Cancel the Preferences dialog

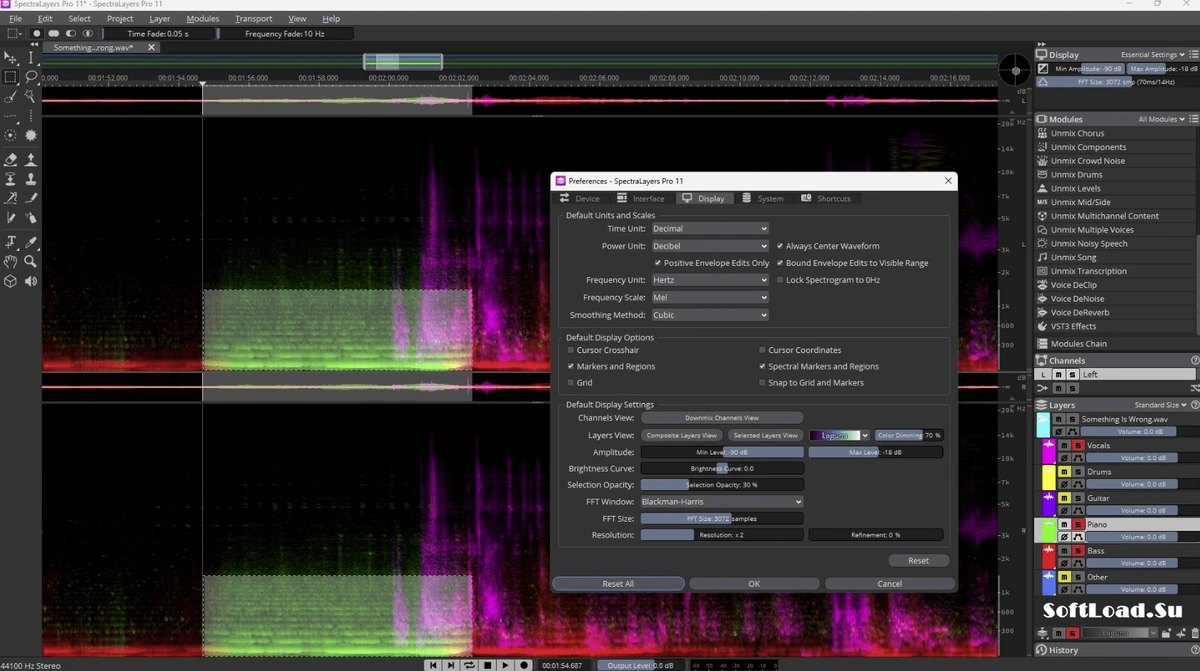click(889, 583)
